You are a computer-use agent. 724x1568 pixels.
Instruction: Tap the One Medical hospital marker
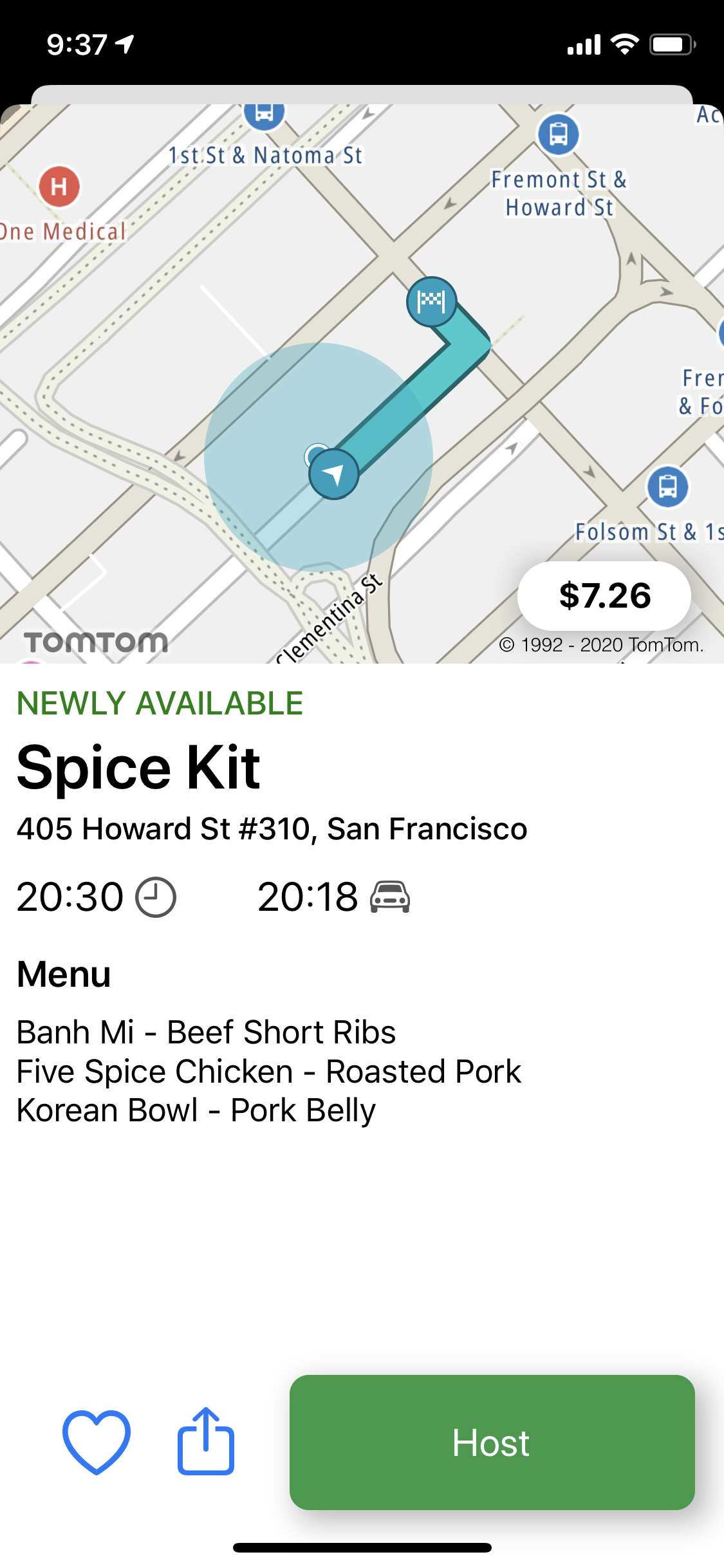(59, 187)
